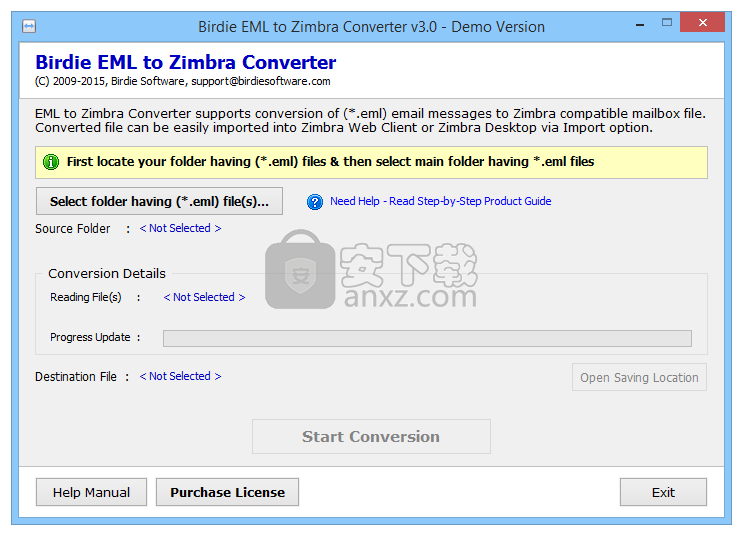Open Need Help Step-by-Step Product Guide link

441,201
